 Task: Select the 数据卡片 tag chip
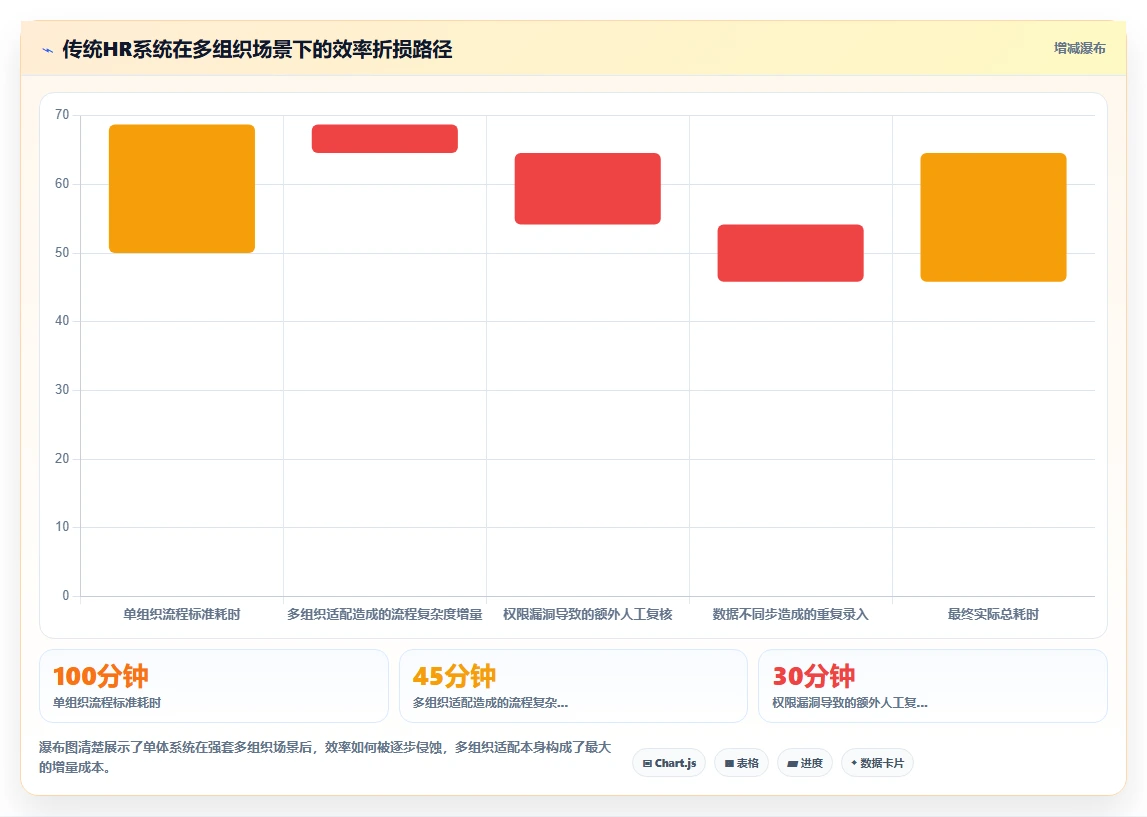[x=877, y=763]
